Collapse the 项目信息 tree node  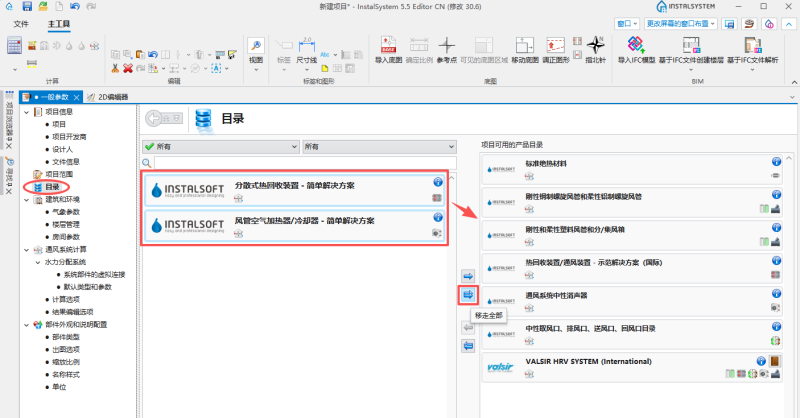point(27,112)
